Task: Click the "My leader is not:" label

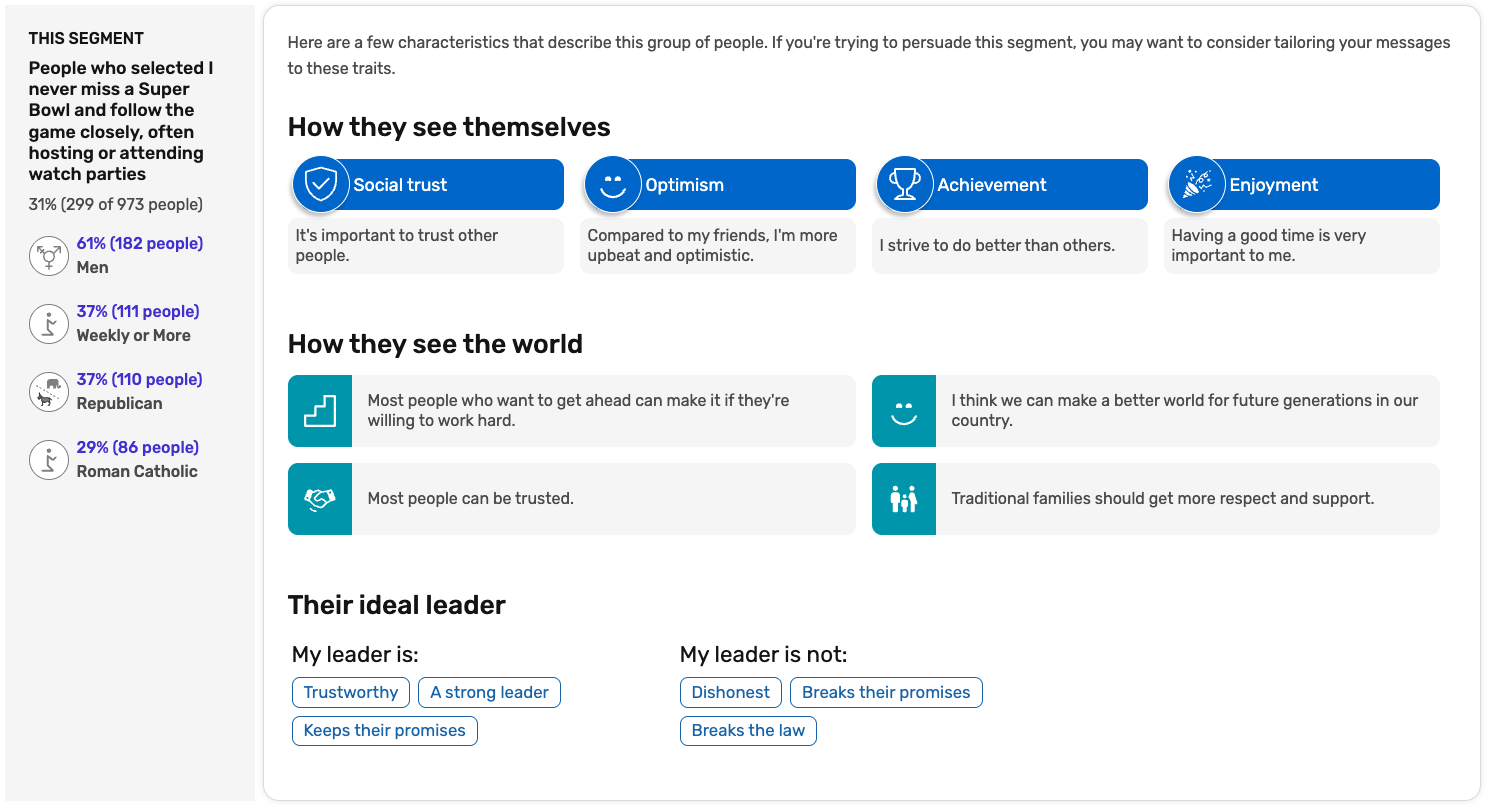Action: coord(764,654)
